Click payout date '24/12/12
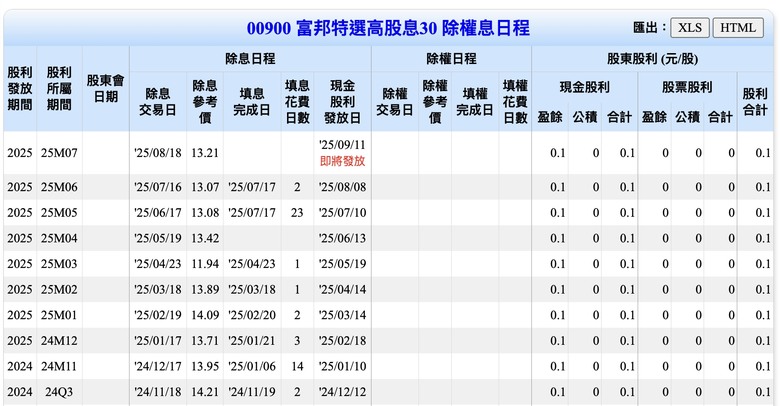 pyautogui.click(x=342, y=392)
